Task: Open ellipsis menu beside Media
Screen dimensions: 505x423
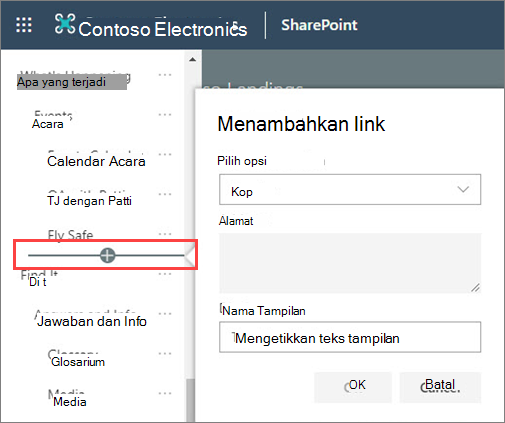Action: (x=165, y=393)
